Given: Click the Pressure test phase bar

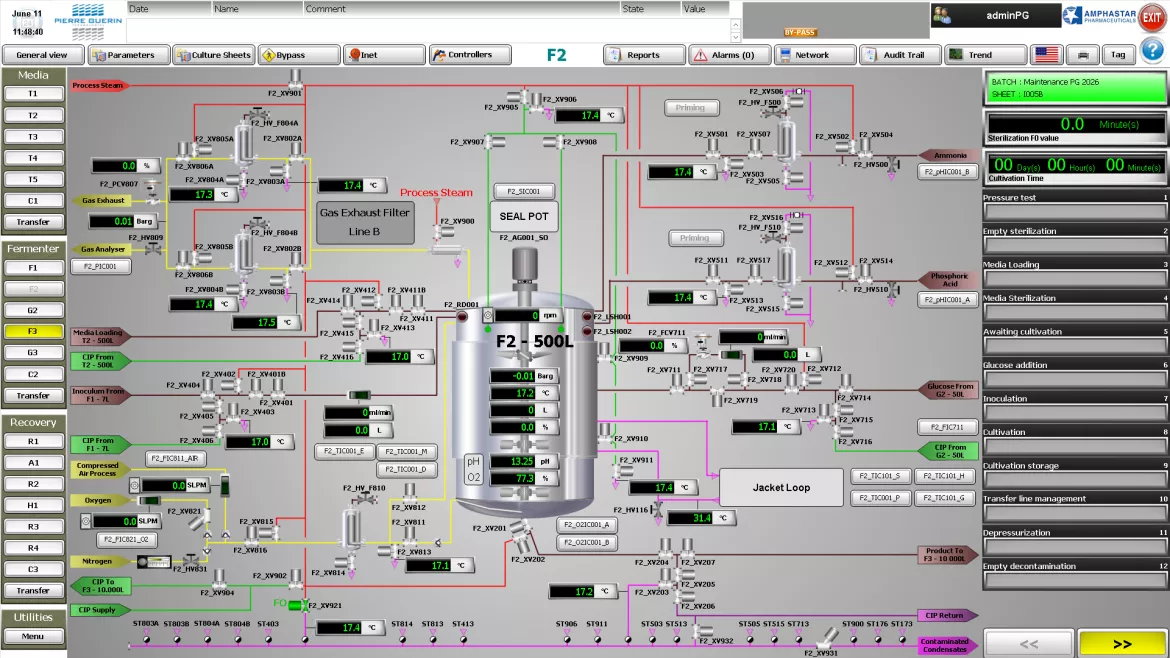Looking at the screenshot, I should (x=1074, y=211).
